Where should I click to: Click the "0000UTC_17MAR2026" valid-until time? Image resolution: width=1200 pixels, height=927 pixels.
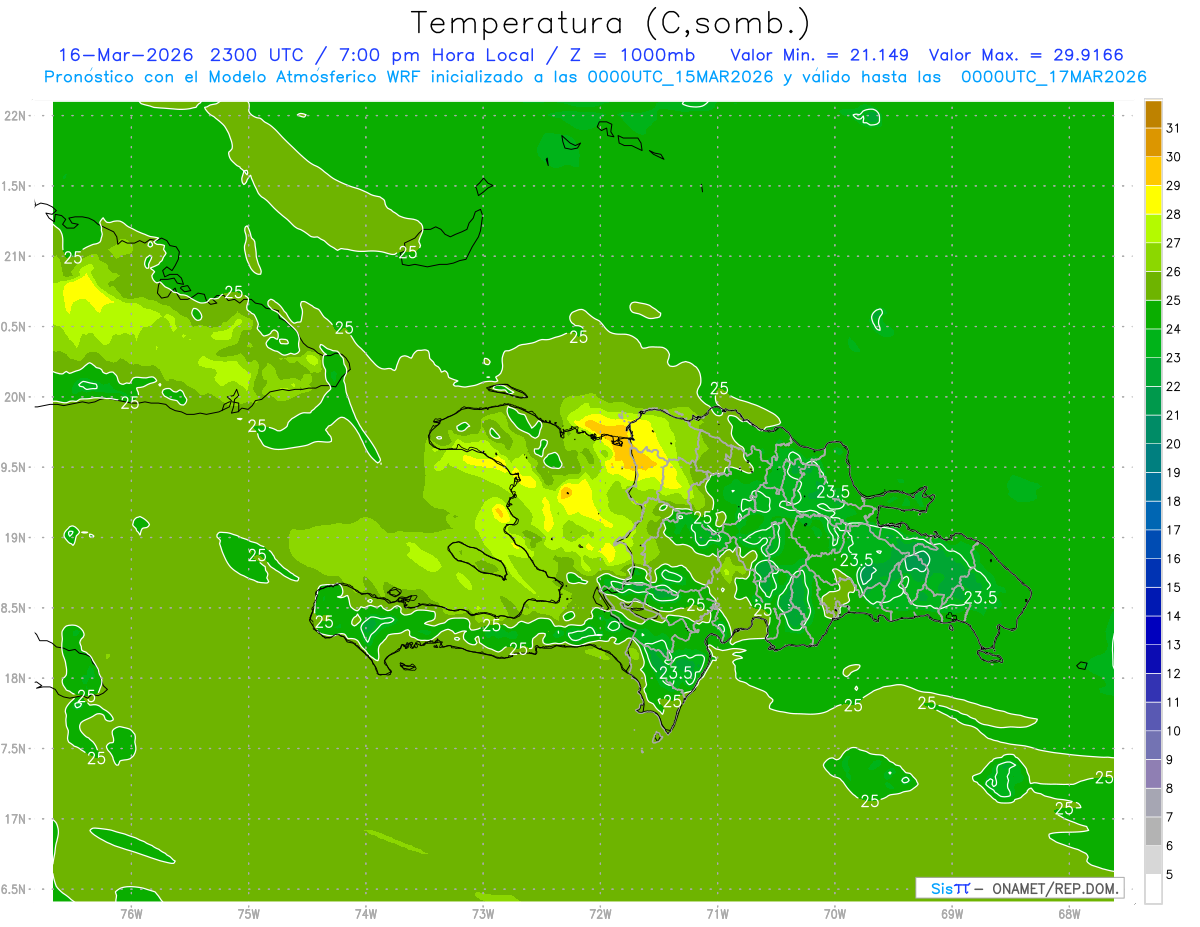1054,77
